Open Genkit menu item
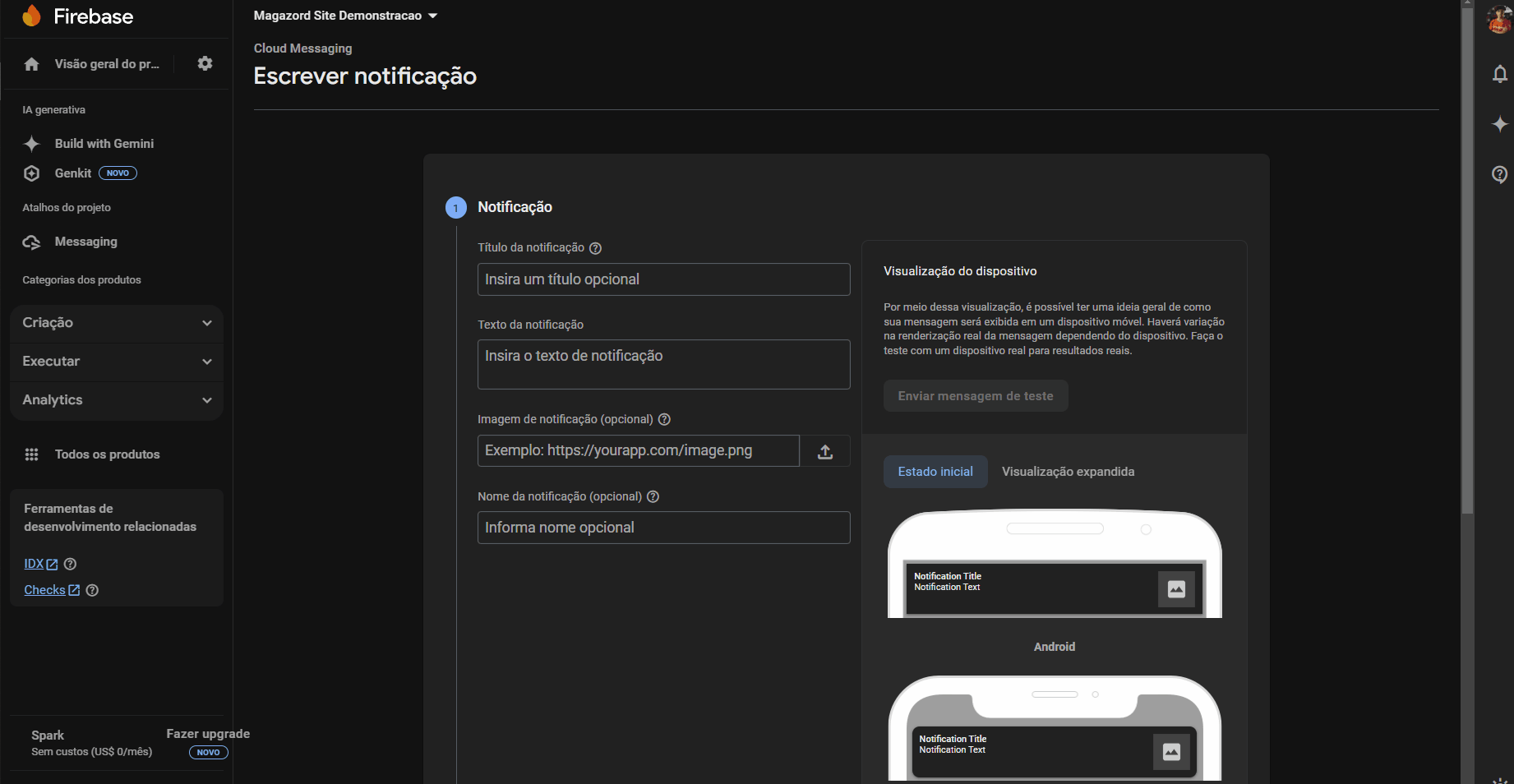Viewport: 1514px width, 784px height. click(73, 173)
